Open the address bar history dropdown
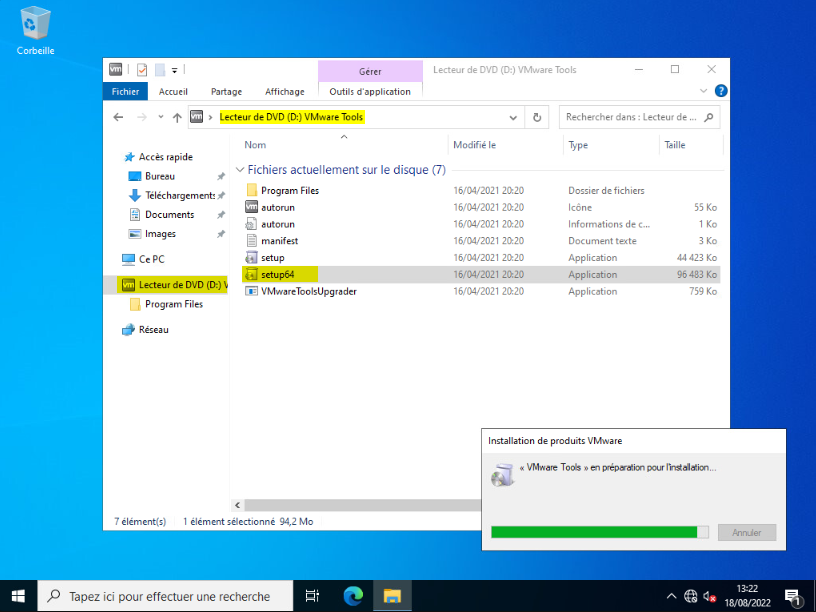 pyautogui.click(x=513, y=118)
